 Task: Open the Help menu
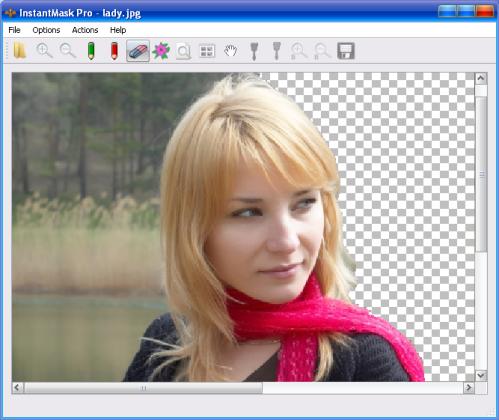(118, 30)
